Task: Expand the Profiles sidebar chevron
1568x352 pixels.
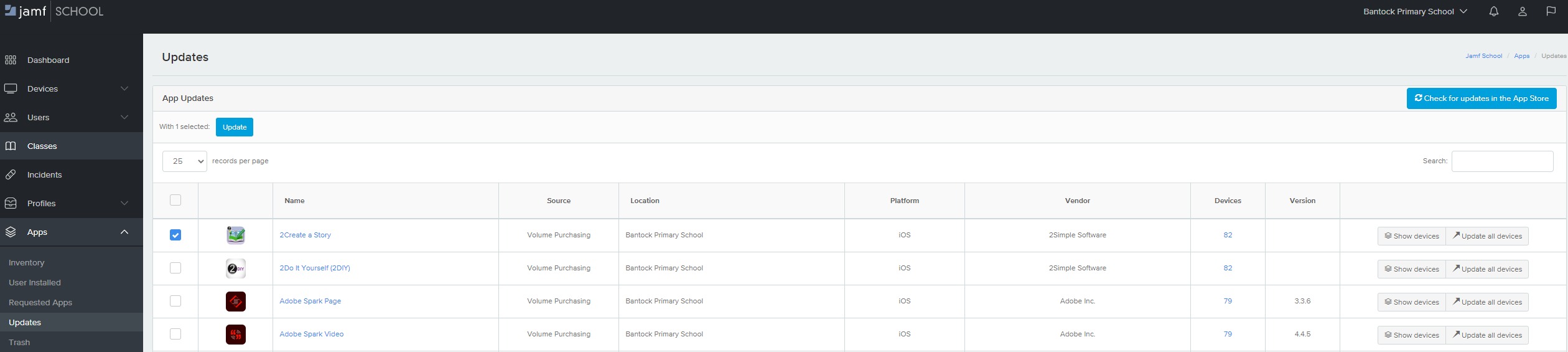Action: (124, 203)
